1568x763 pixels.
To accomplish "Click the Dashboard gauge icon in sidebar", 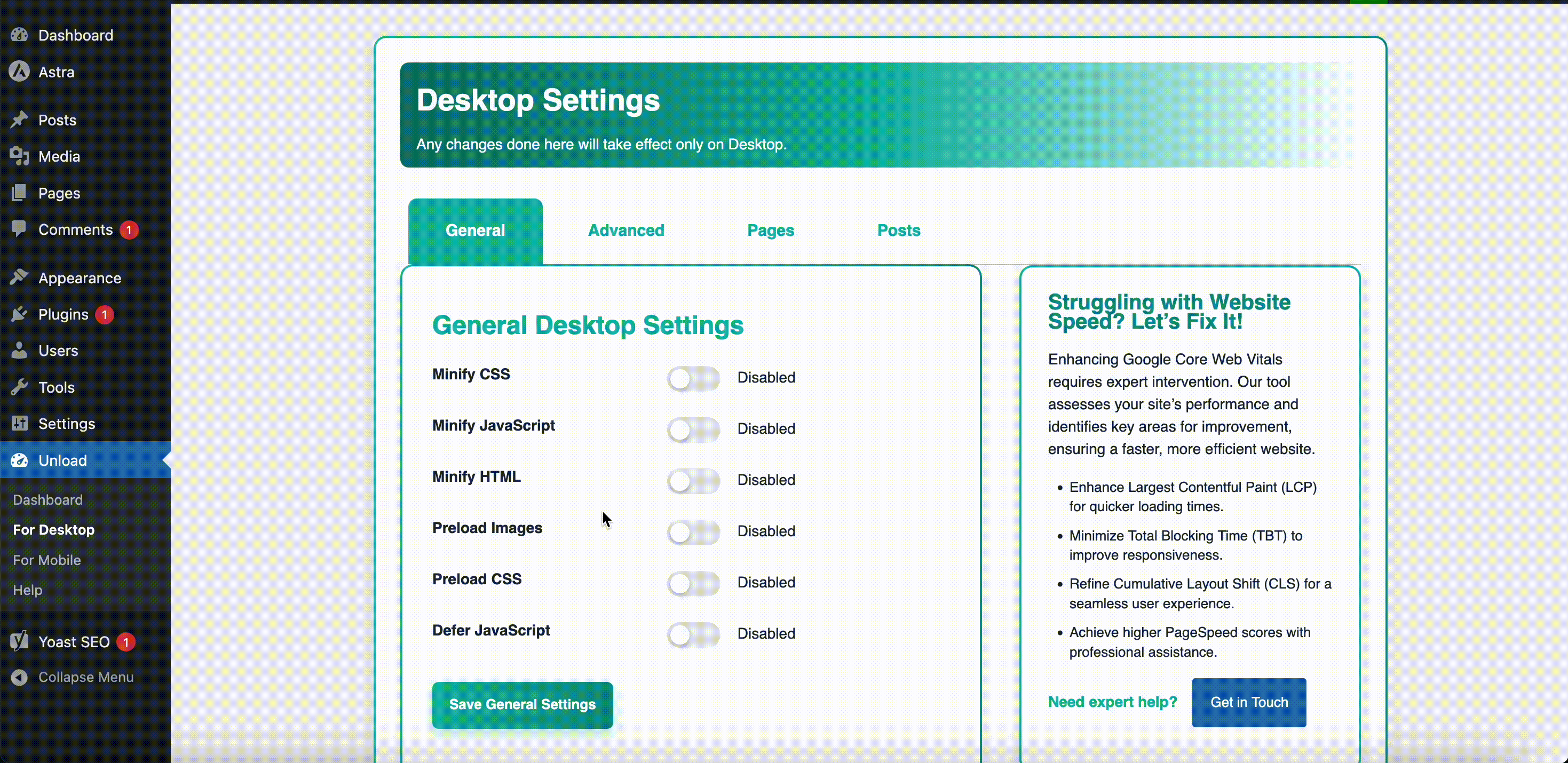I will coord(19,35).
